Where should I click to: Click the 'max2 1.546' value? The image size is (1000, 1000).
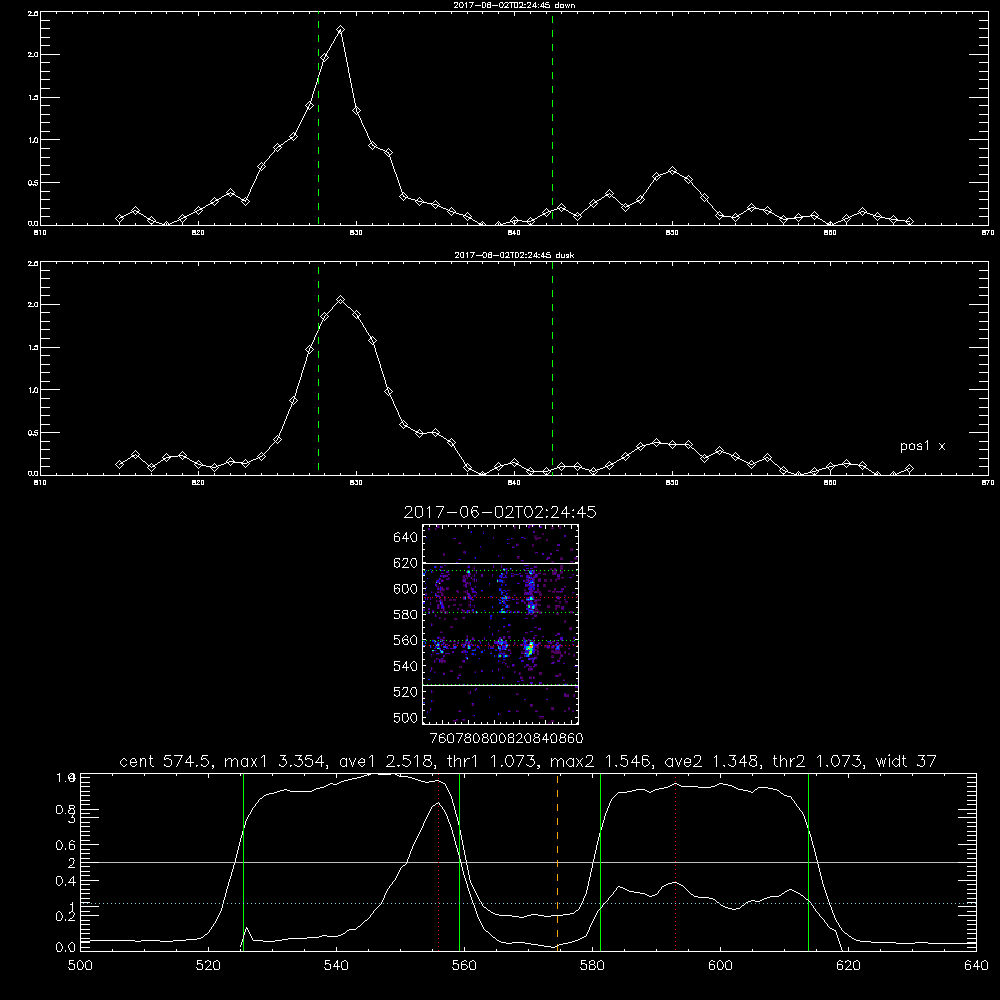point(600,761)
